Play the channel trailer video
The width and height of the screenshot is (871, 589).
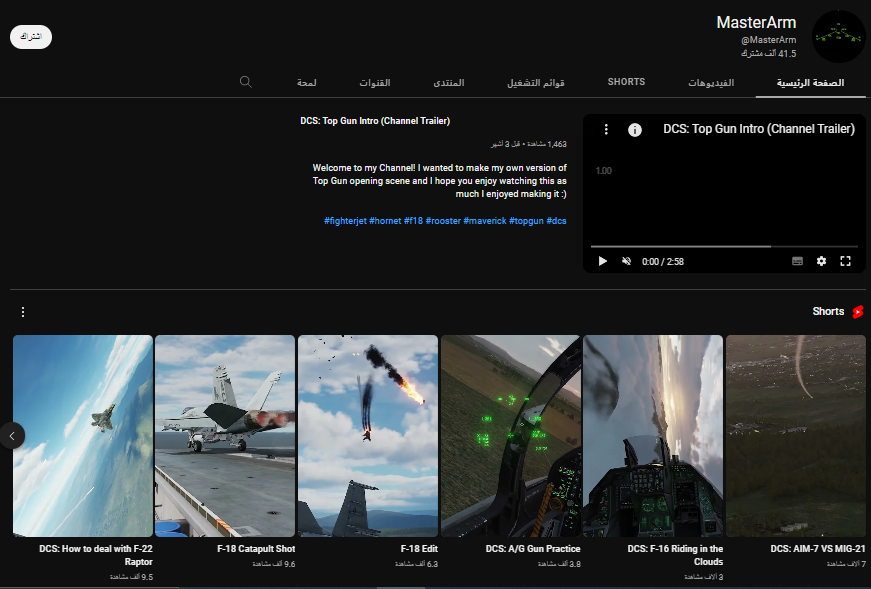point(602,261)
